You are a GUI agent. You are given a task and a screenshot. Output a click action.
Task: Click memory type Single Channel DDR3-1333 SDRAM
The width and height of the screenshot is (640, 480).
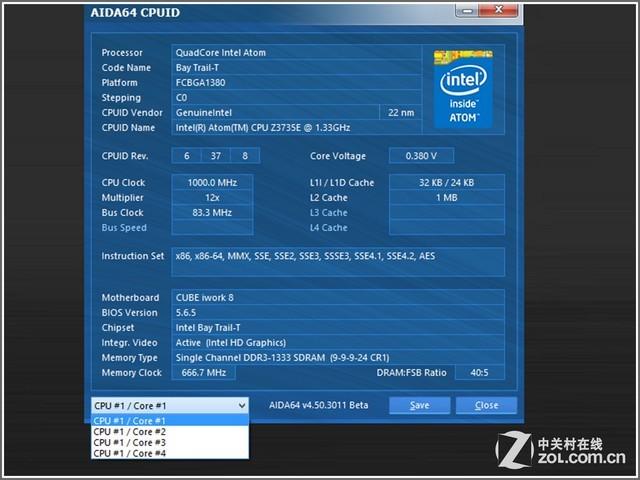pos(338,358)
